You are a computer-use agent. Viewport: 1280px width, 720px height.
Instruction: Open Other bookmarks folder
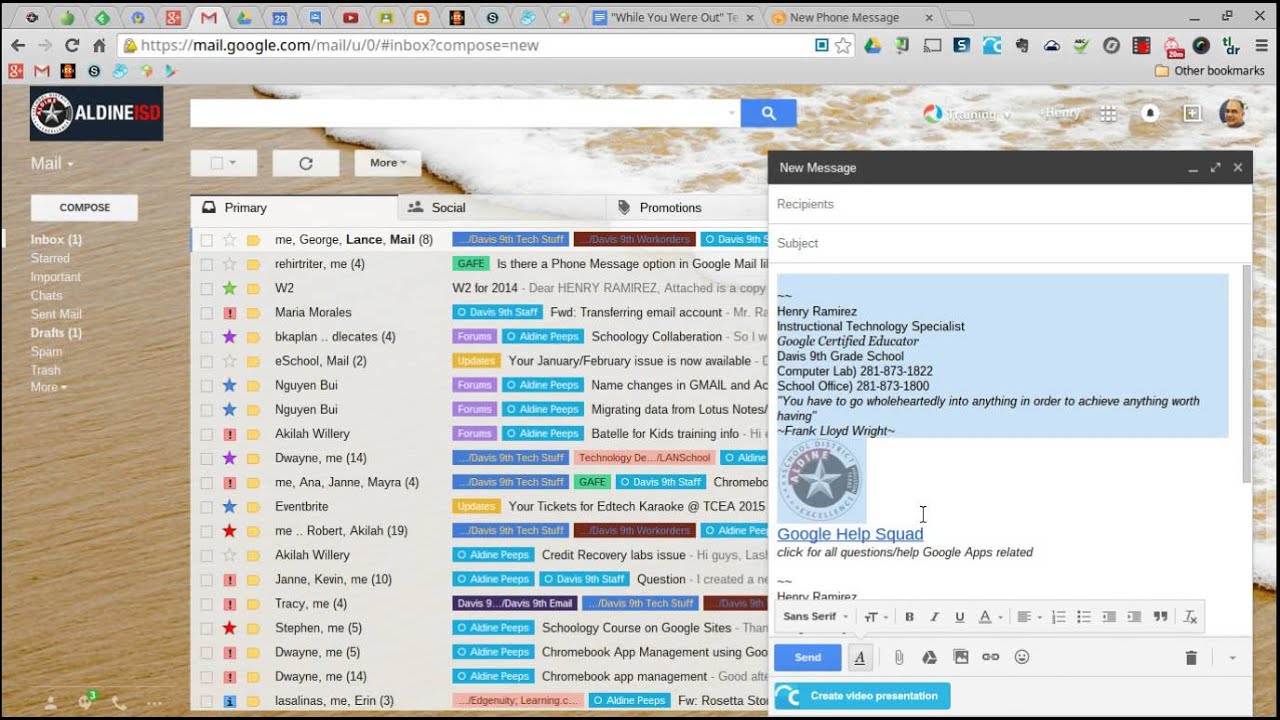coord(1210,71)
